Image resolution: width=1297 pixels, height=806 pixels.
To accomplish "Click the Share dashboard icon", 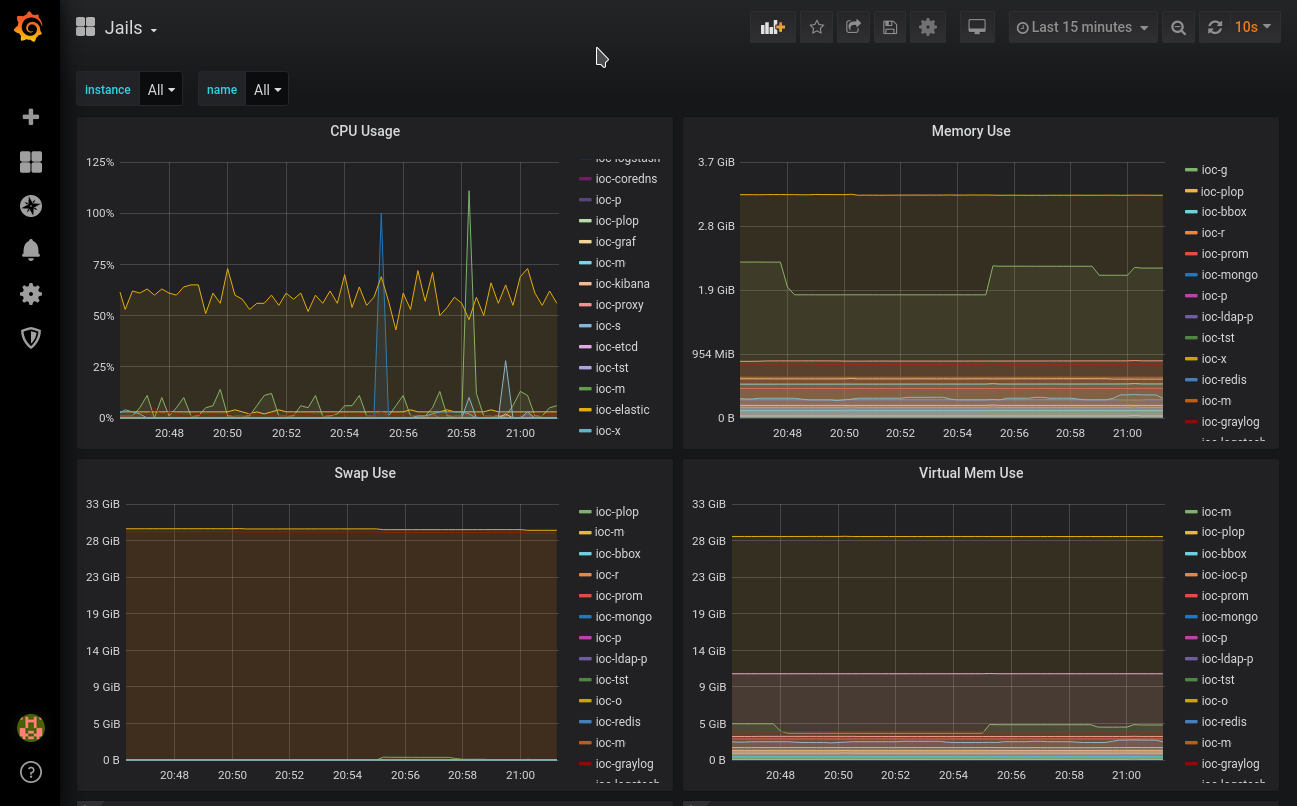I will (853, 28).
